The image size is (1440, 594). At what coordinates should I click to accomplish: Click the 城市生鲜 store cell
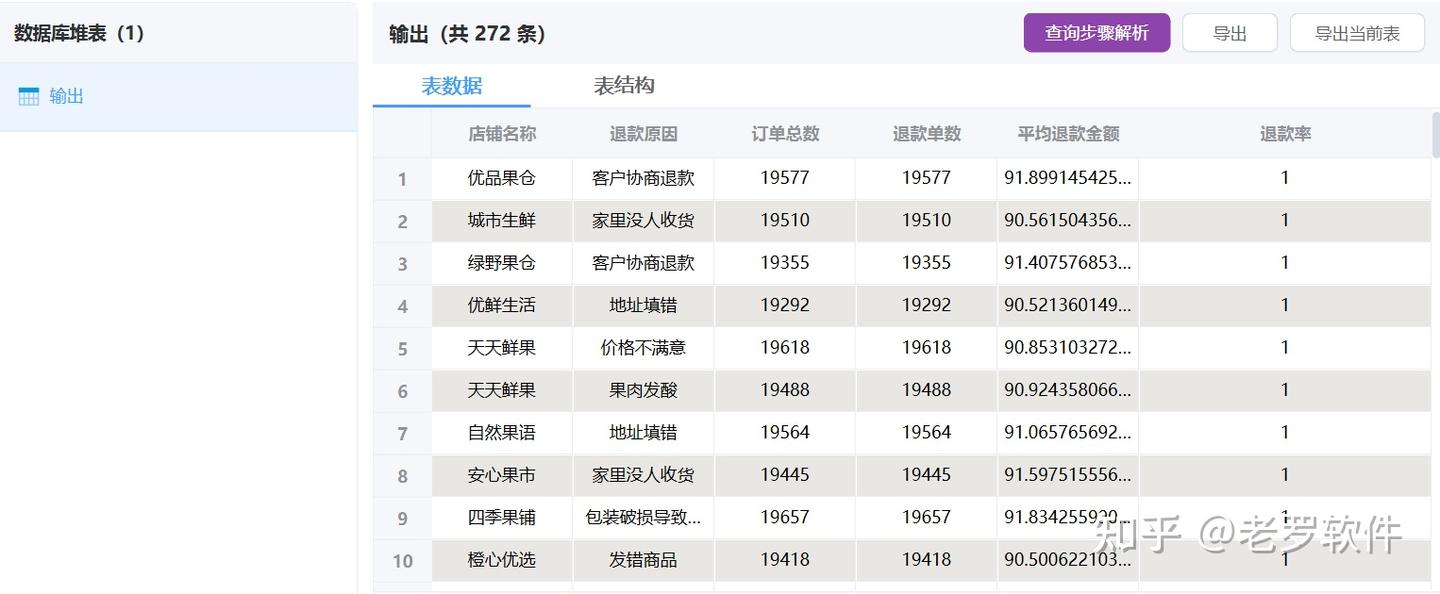(x=502, y=220)
